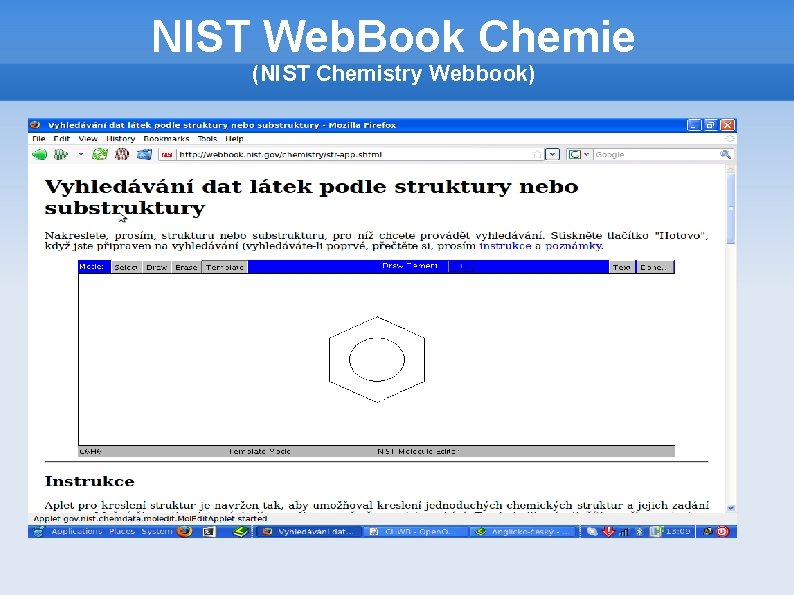Click the first system tray icon
Screen dimensions: 794x595
592,532
